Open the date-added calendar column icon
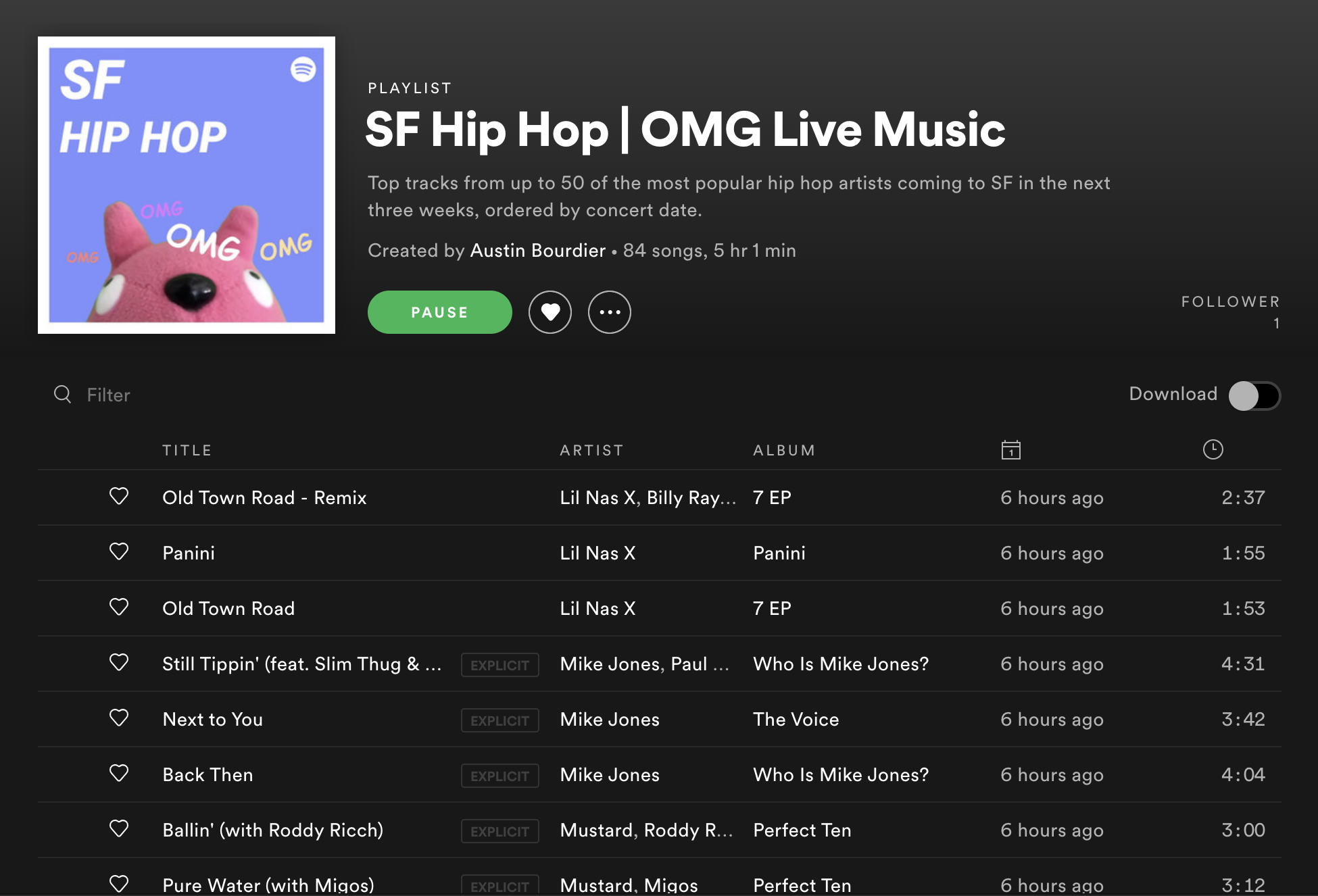 point(1010,449)
